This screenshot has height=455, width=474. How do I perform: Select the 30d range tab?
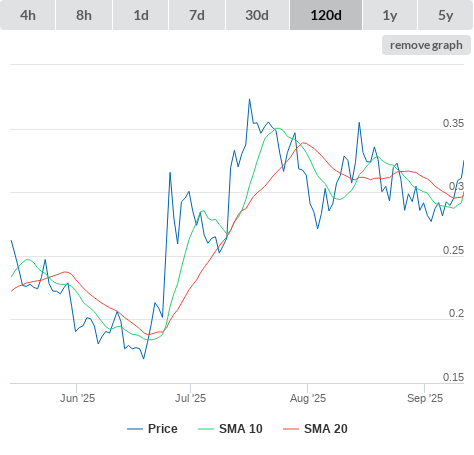coord(257,15)
